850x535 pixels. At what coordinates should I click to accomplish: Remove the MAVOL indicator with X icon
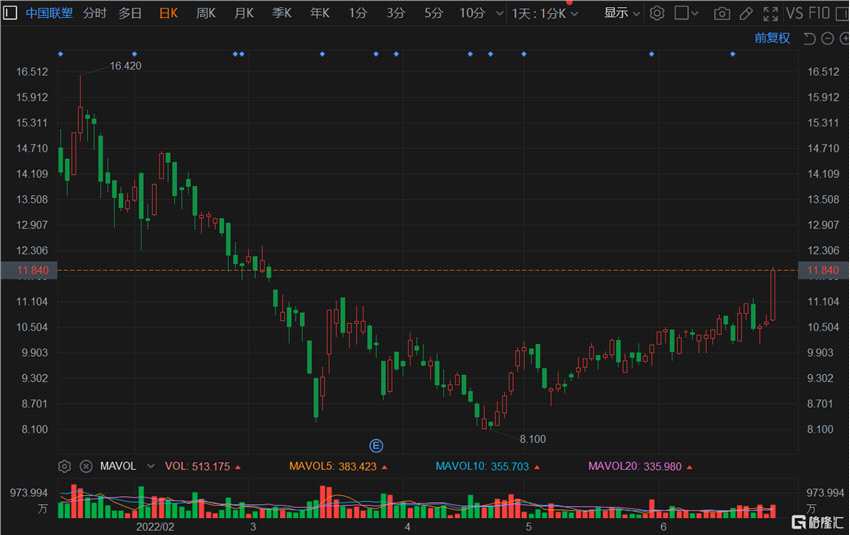86,466
